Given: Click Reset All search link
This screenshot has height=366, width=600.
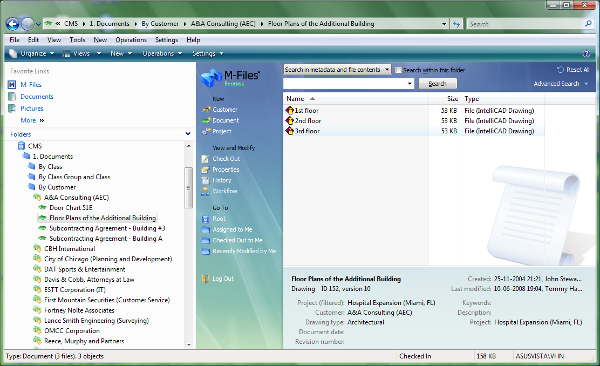Looking at the screenshot, I should point(573,70).
